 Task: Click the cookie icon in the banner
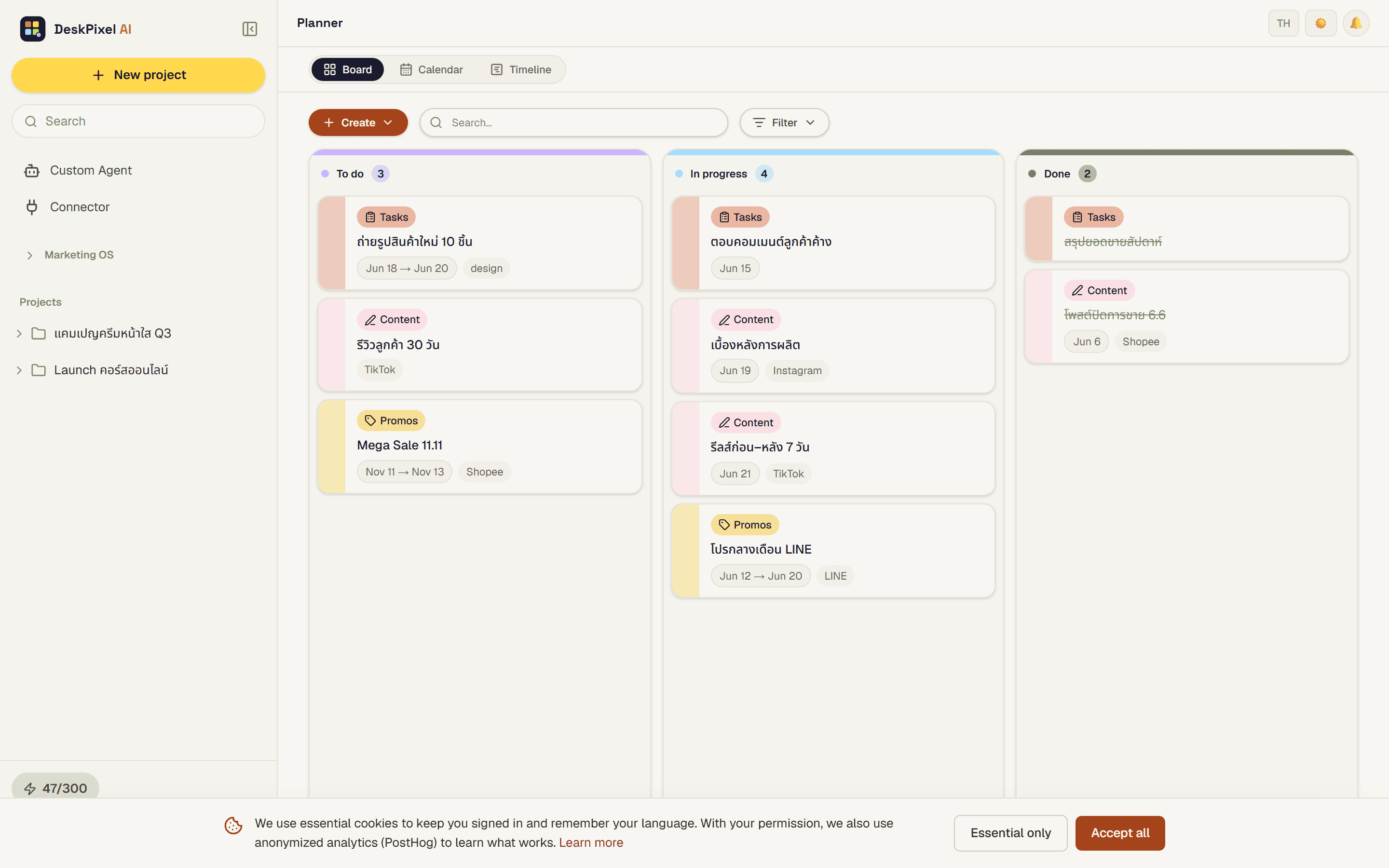pos(233,826)
